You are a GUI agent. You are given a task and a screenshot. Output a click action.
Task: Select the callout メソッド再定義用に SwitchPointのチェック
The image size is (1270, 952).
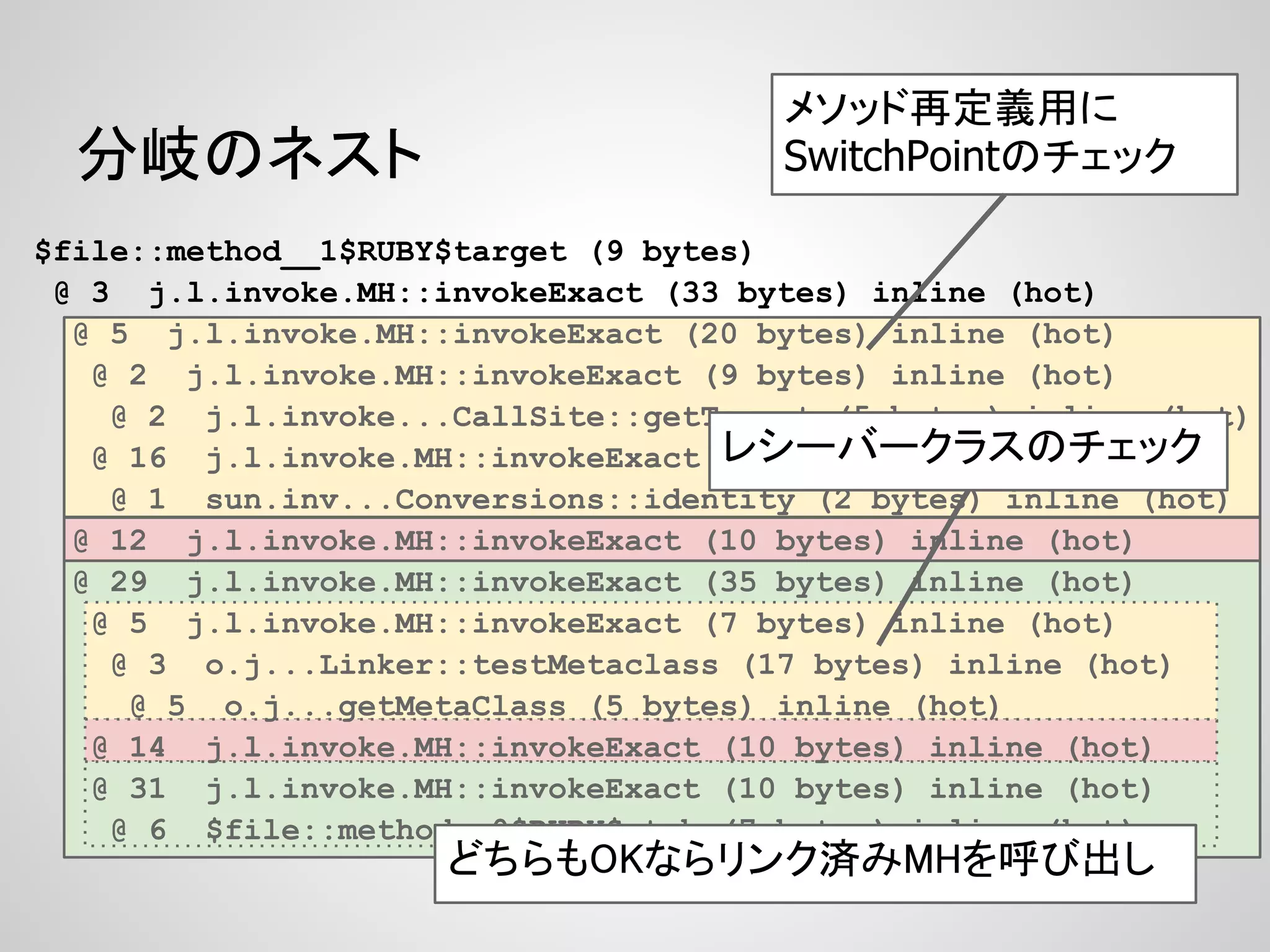point(1004,134)
